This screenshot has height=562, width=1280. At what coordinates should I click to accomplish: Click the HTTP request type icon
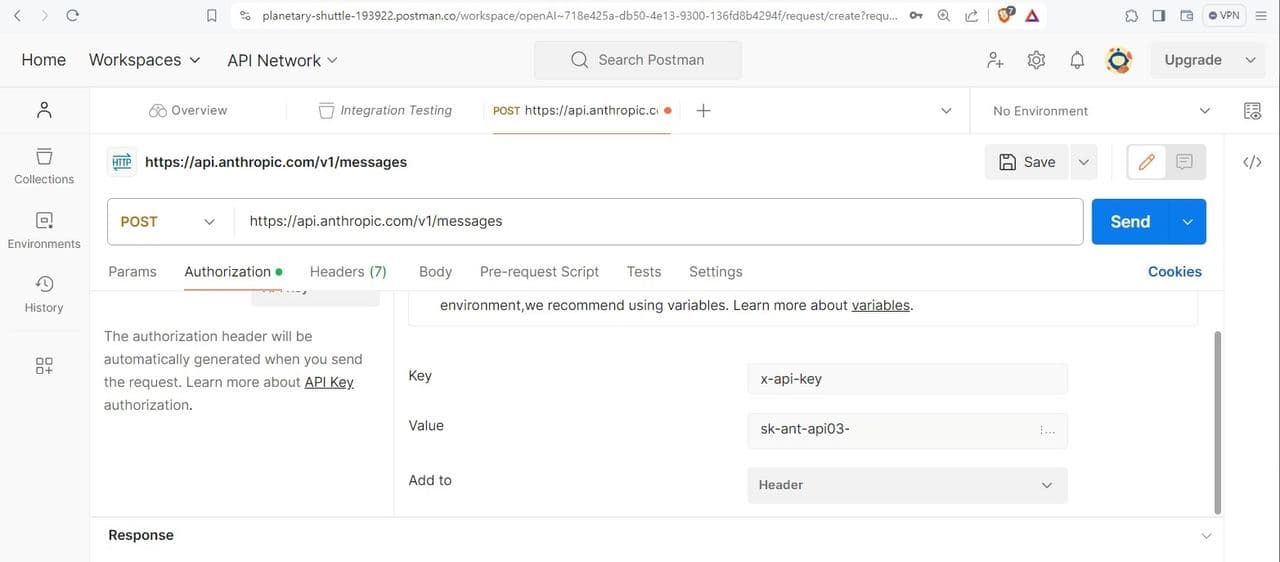tap(122, 162)
